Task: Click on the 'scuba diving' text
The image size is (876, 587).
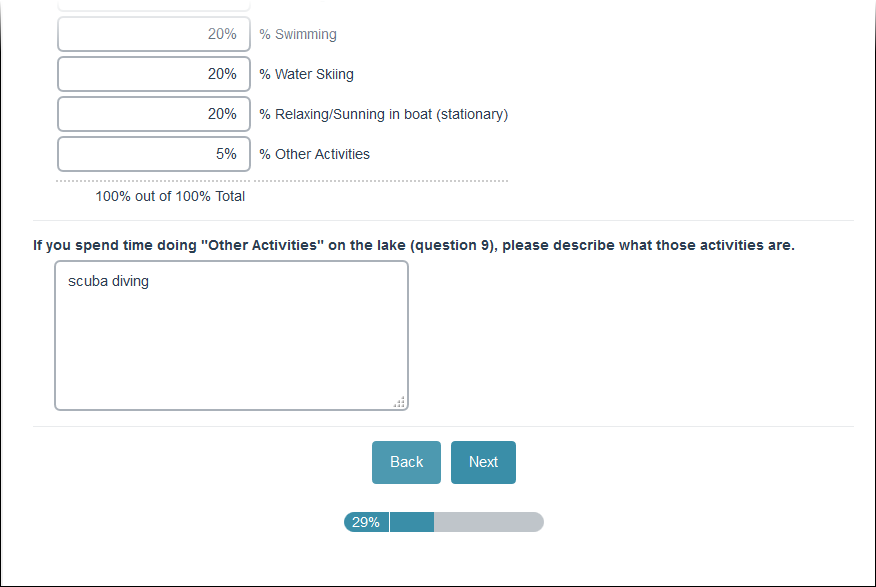Action: (x=108, y=282)
